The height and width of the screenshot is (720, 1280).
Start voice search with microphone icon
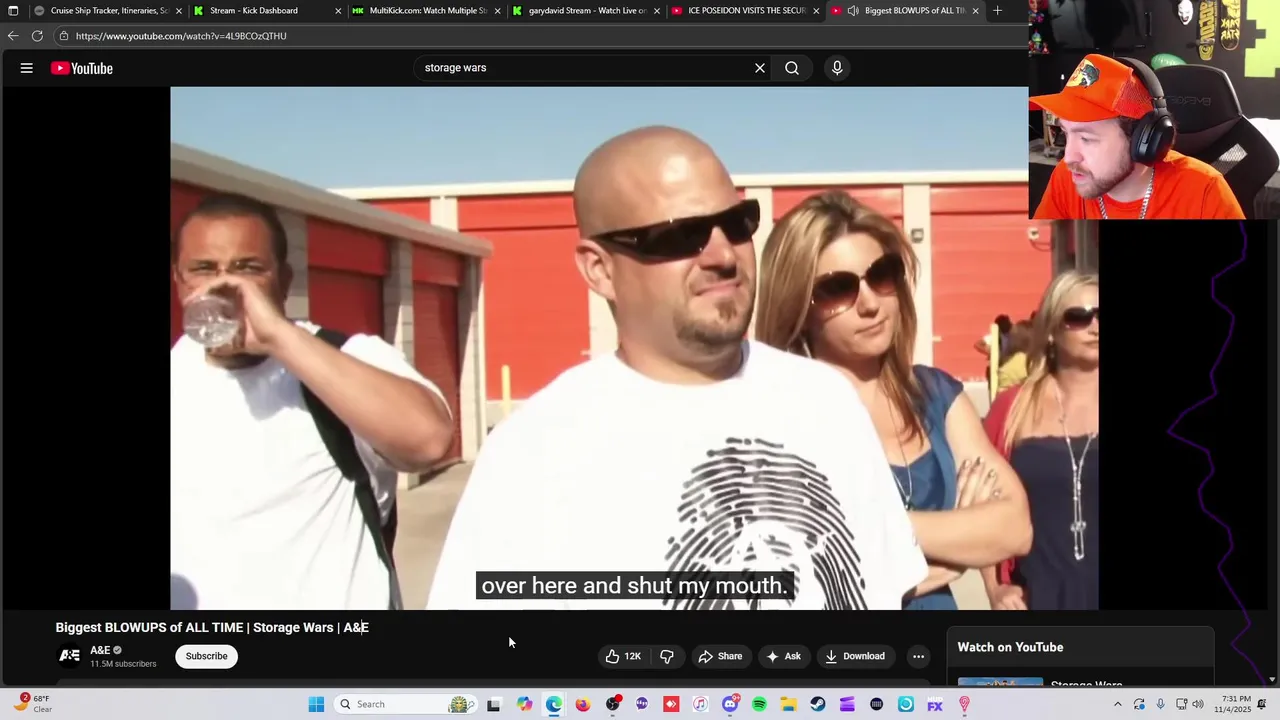pos(837,68)
